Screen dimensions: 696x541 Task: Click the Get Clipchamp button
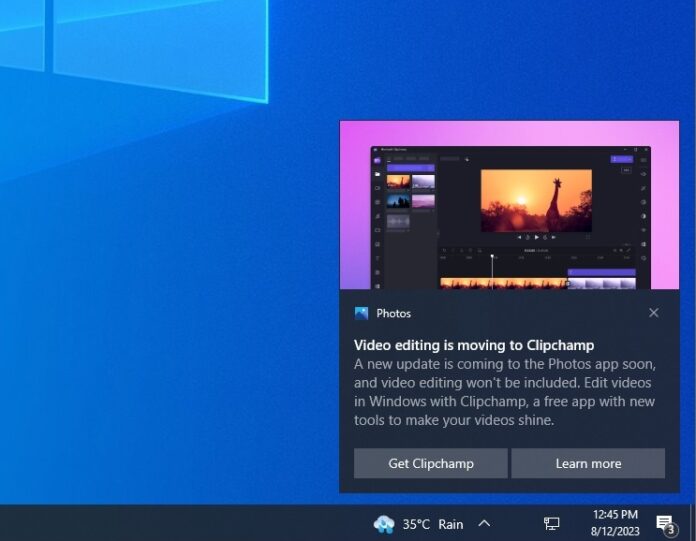click(431, 463)
